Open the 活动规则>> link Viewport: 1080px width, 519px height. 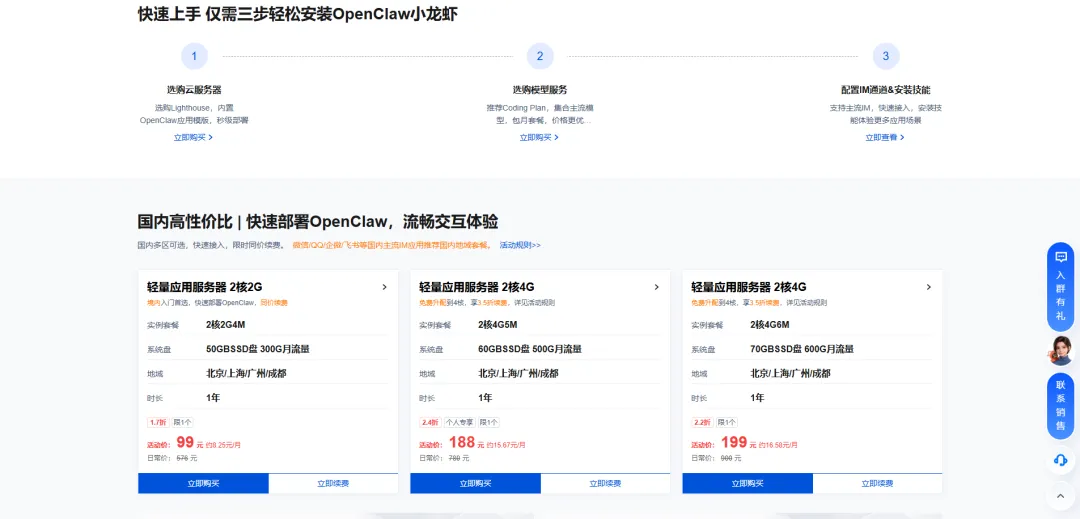(520, 245)
